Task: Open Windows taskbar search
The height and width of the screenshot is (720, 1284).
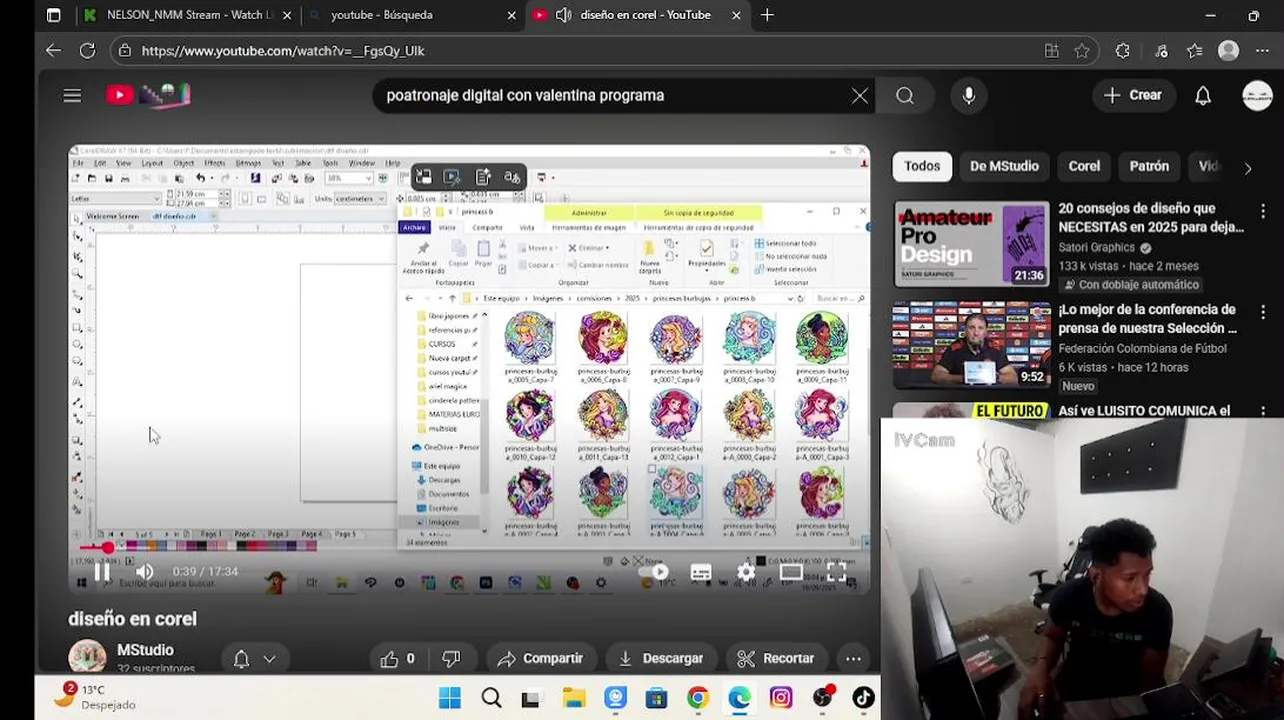Action: tap(491, 698)
